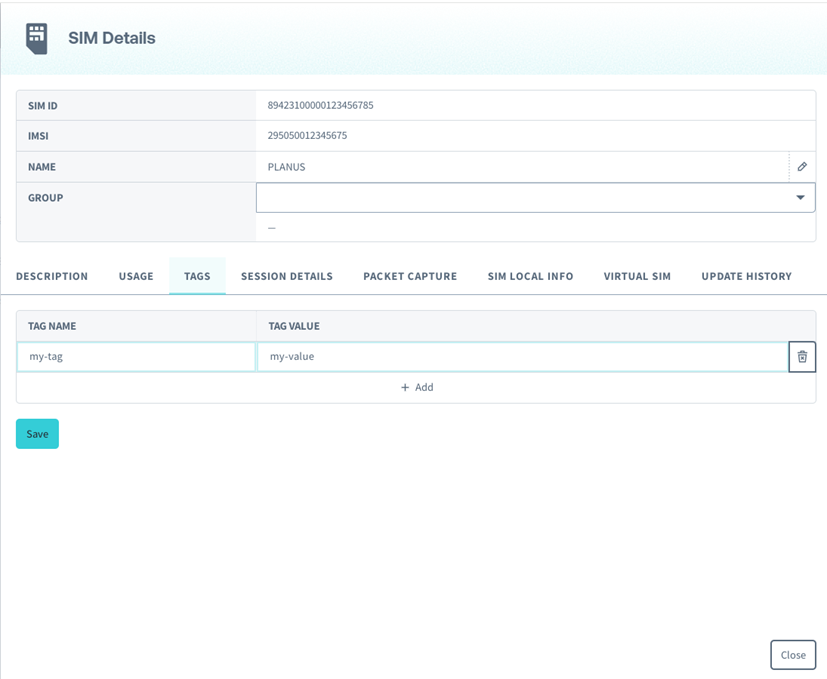Go to the Packet Capture tab
827x679 pixels.
[x=410, y=276]
